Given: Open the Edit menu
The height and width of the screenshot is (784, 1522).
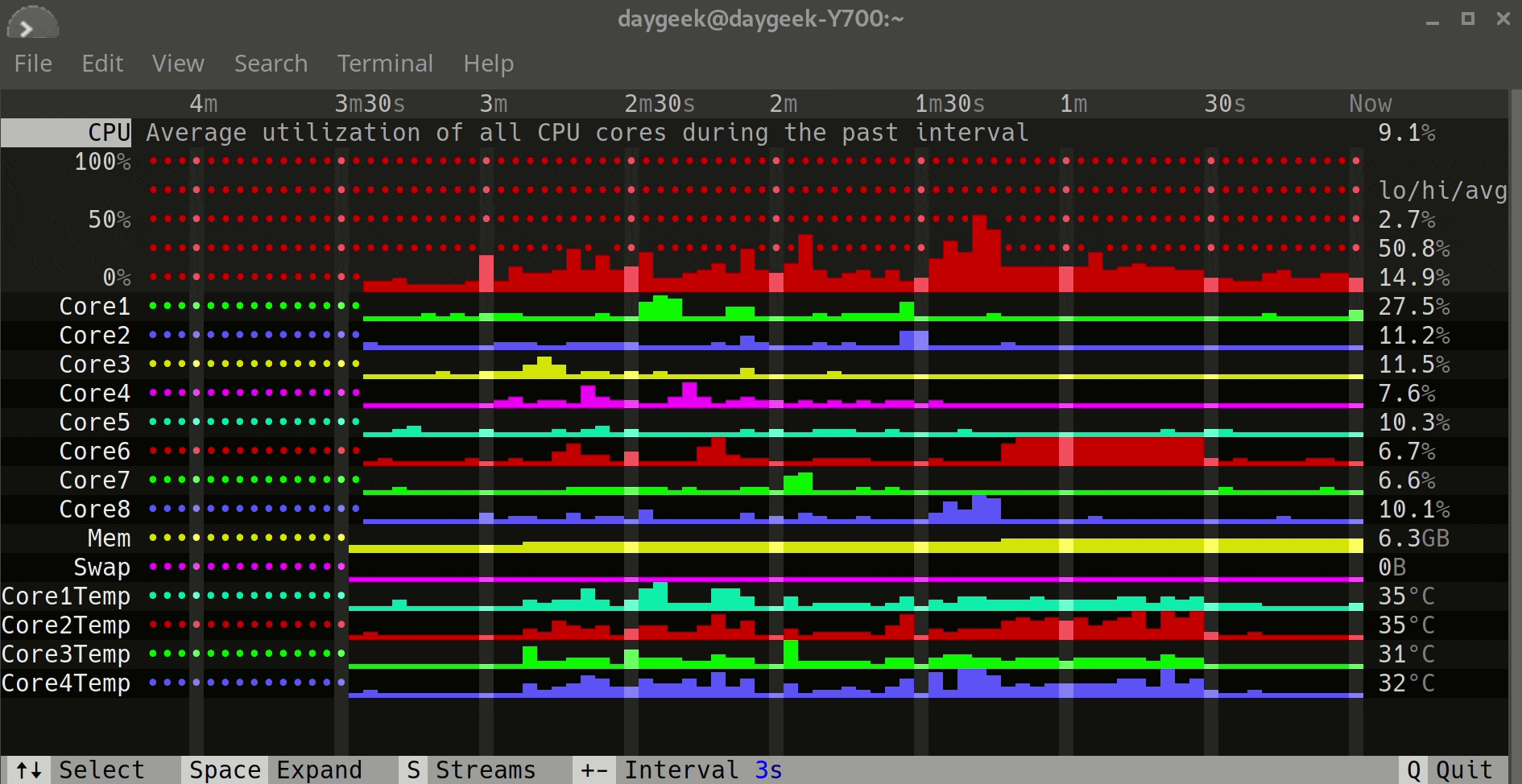Looking at the screenshot, I should tap(102, 64).
